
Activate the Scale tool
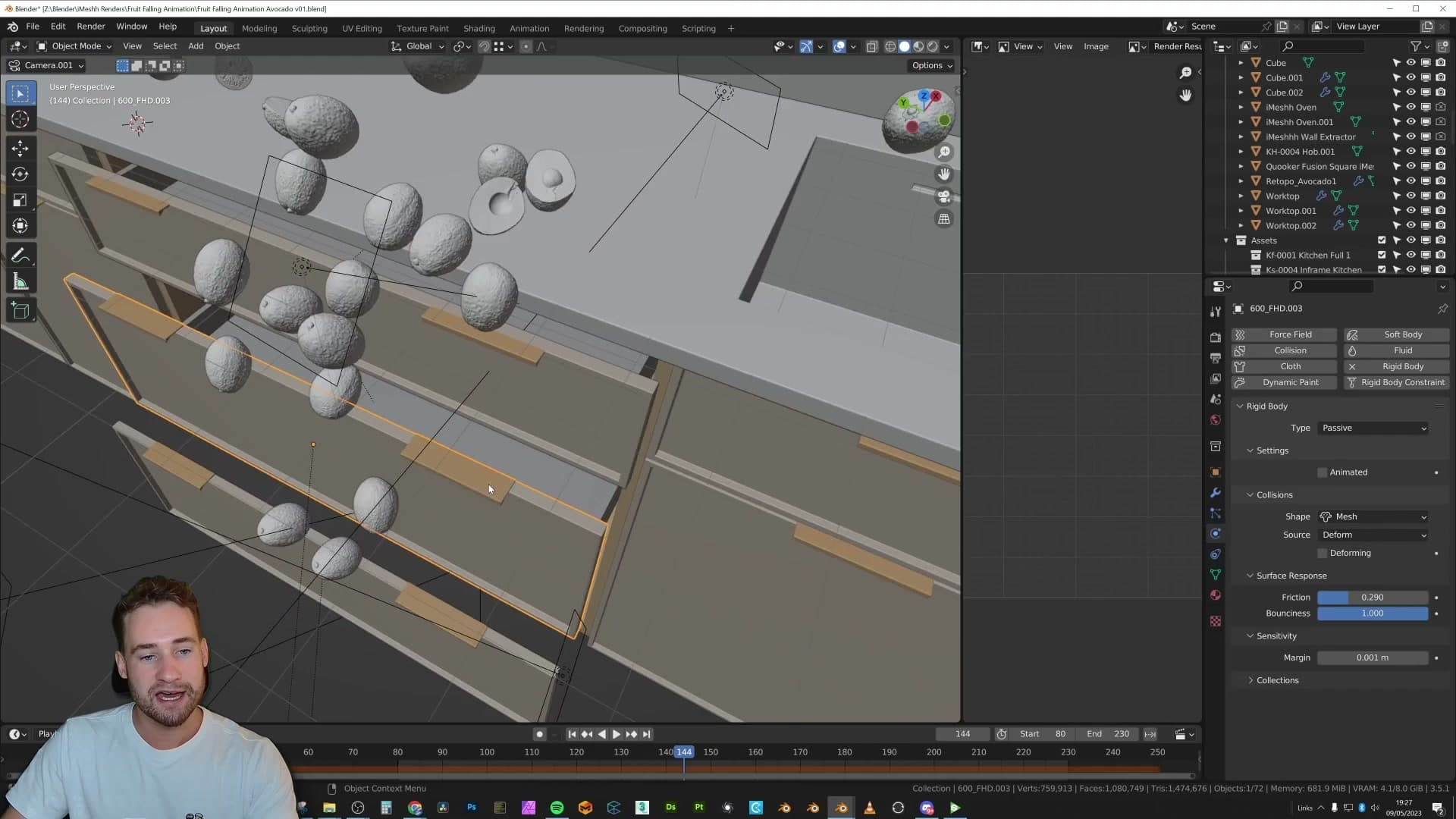point(20,200)
